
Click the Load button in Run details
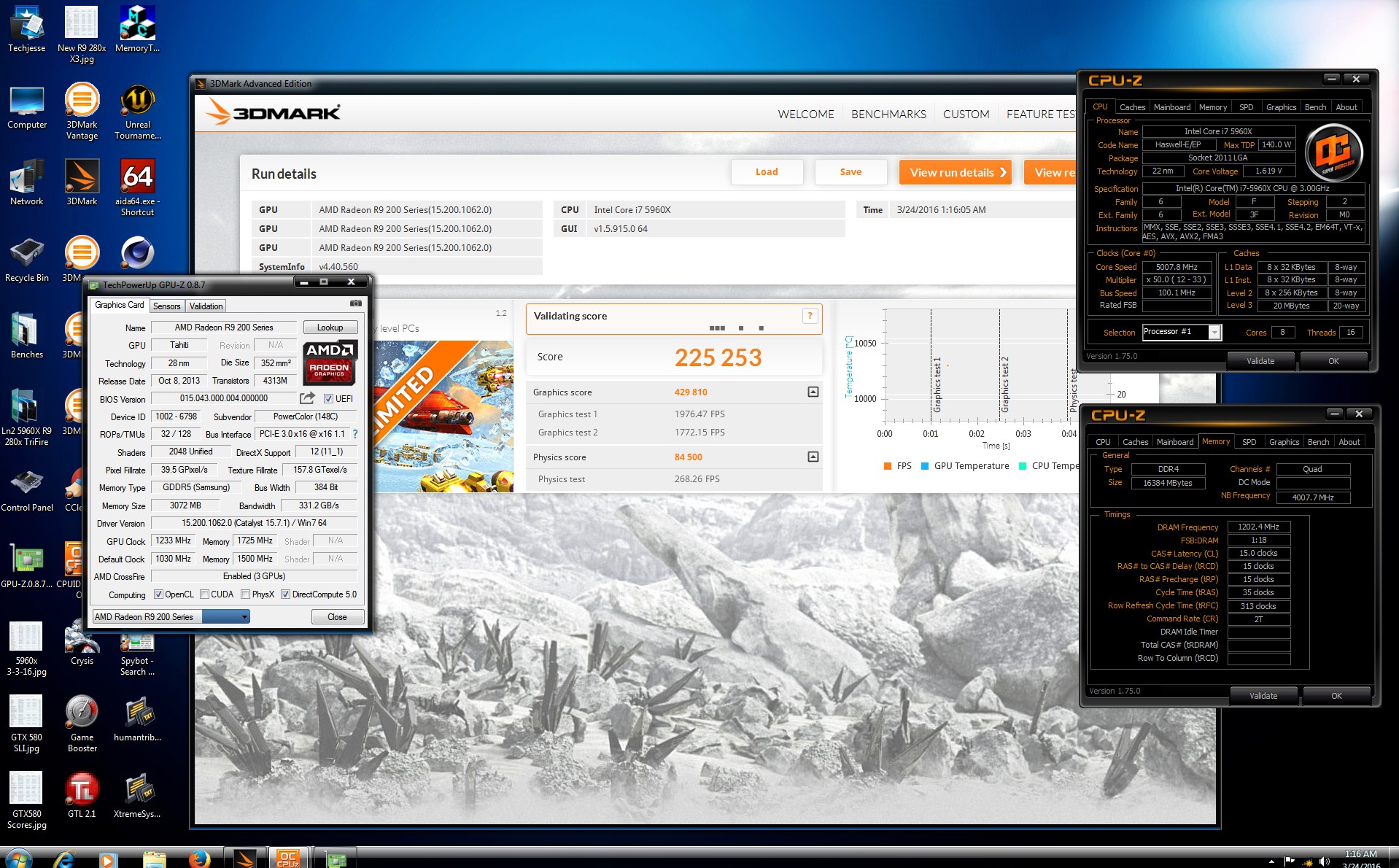point(767,172)
